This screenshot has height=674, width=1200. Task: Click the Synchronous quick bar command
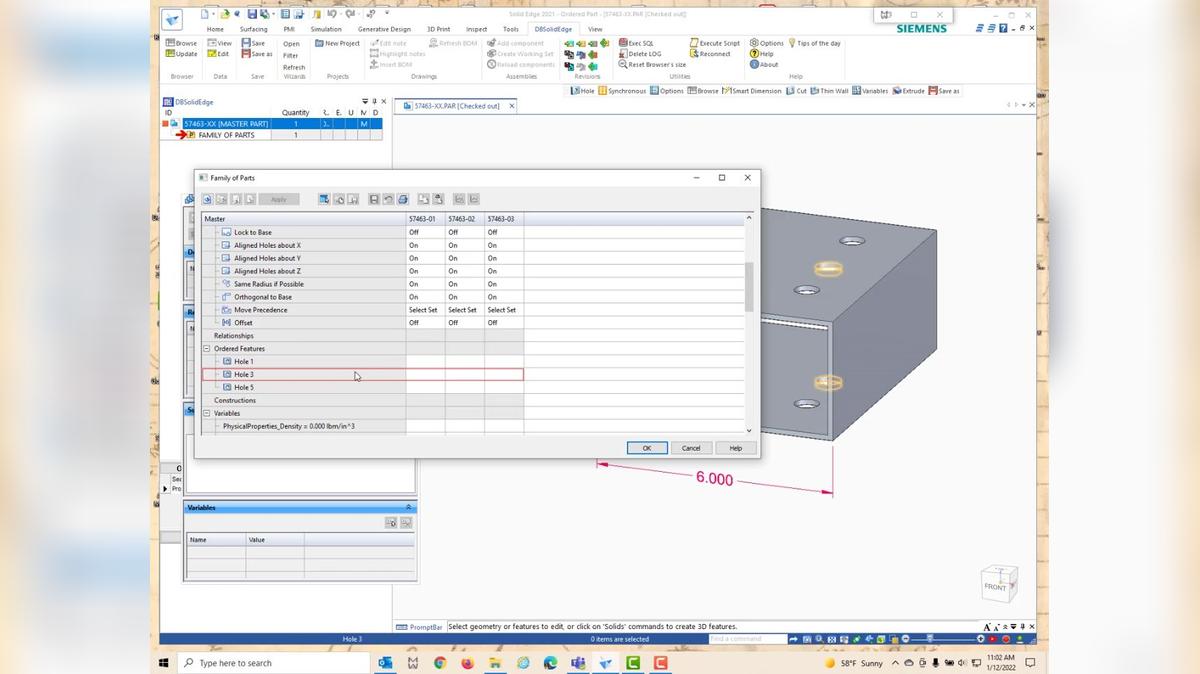click(622, 91)
